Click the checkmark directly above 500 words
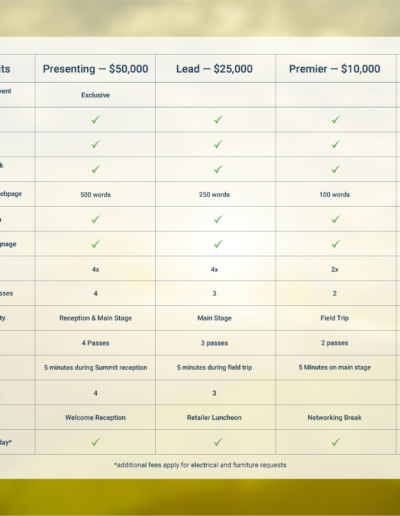The width and height of the screenshot is (400, 516). [x=95, y=169]
